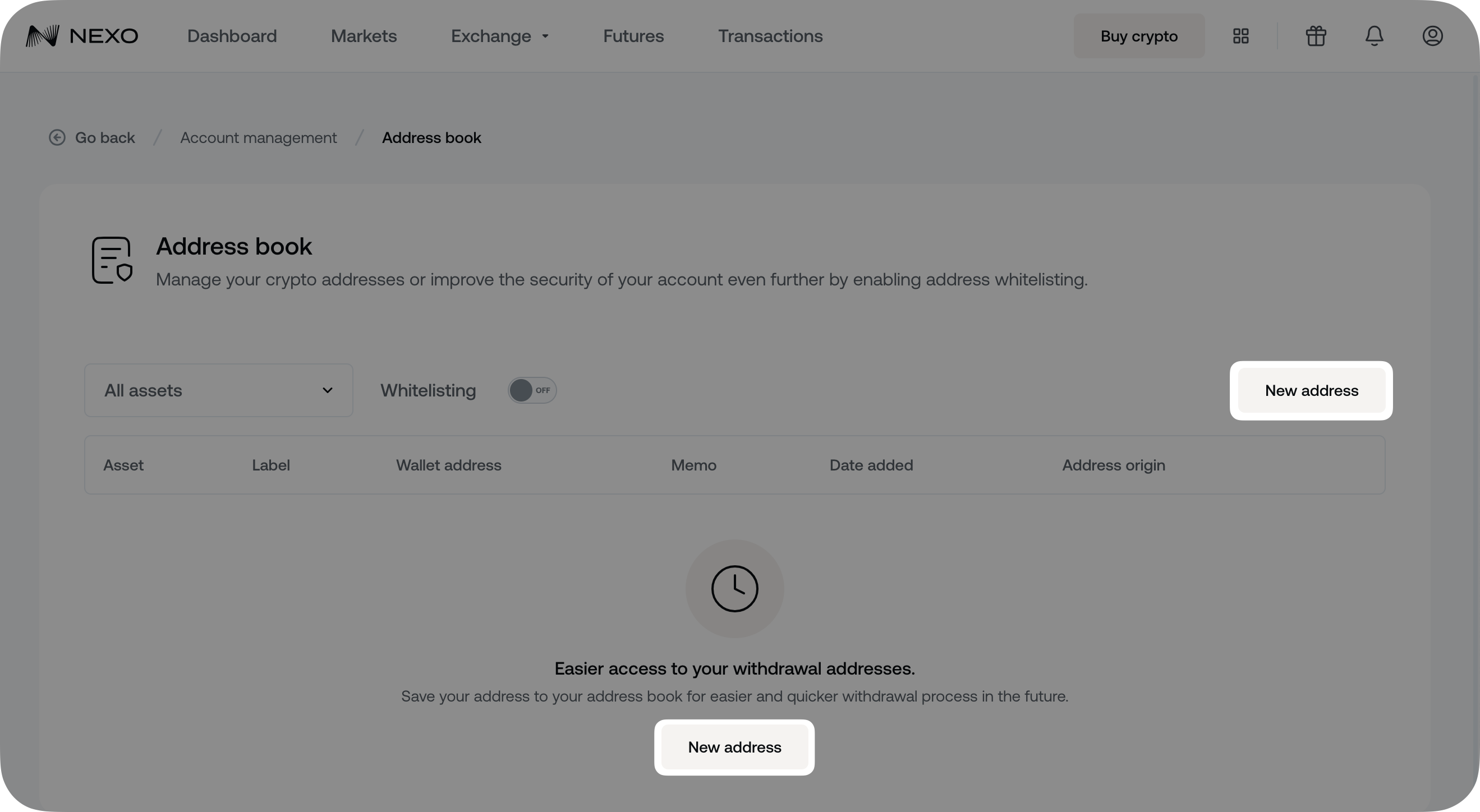Navigate to Futures

(633, 36)
